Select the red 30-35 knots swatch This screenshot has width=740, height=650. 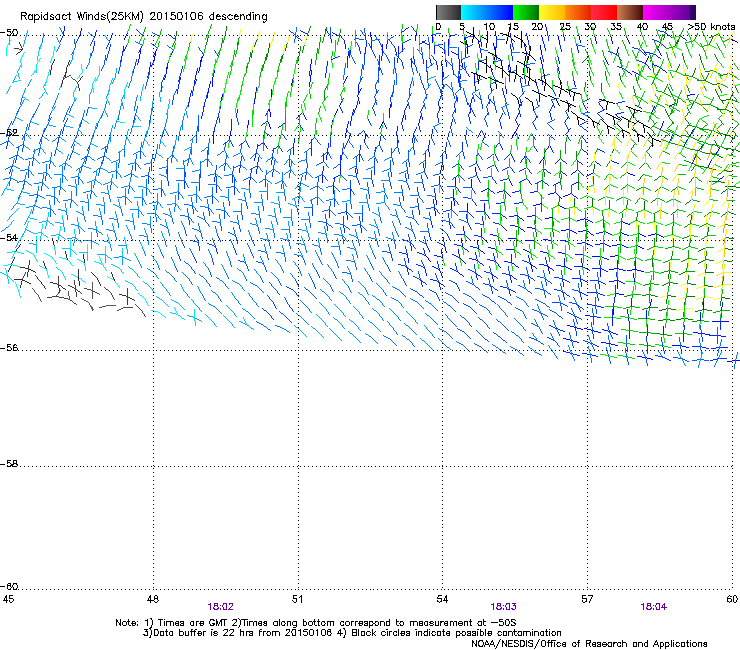click(x=604, y=12)
